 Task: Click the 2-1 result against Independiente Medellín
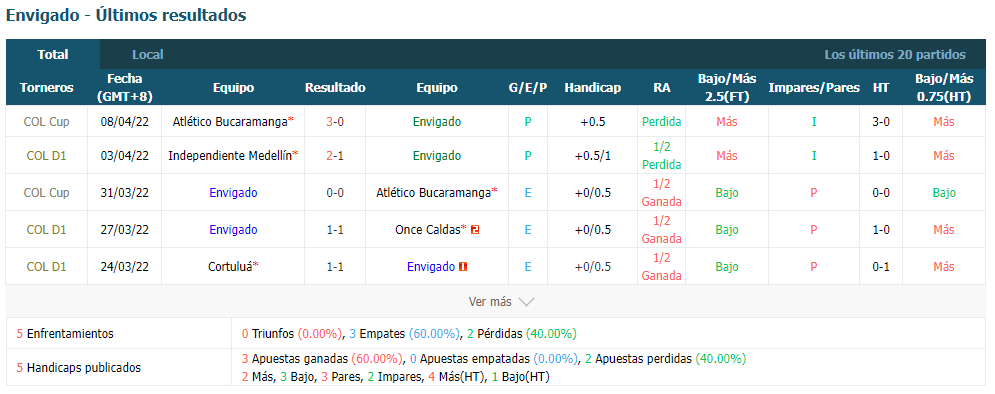(335, 155)
